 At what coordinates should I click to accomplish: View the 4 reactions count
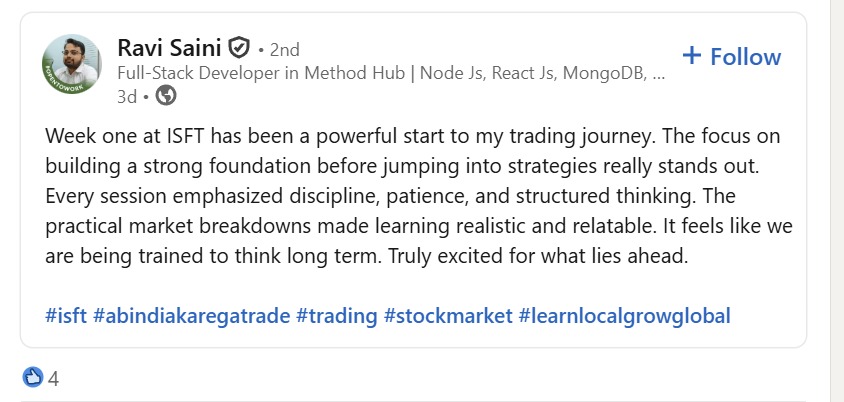click(x=54, y=379)
